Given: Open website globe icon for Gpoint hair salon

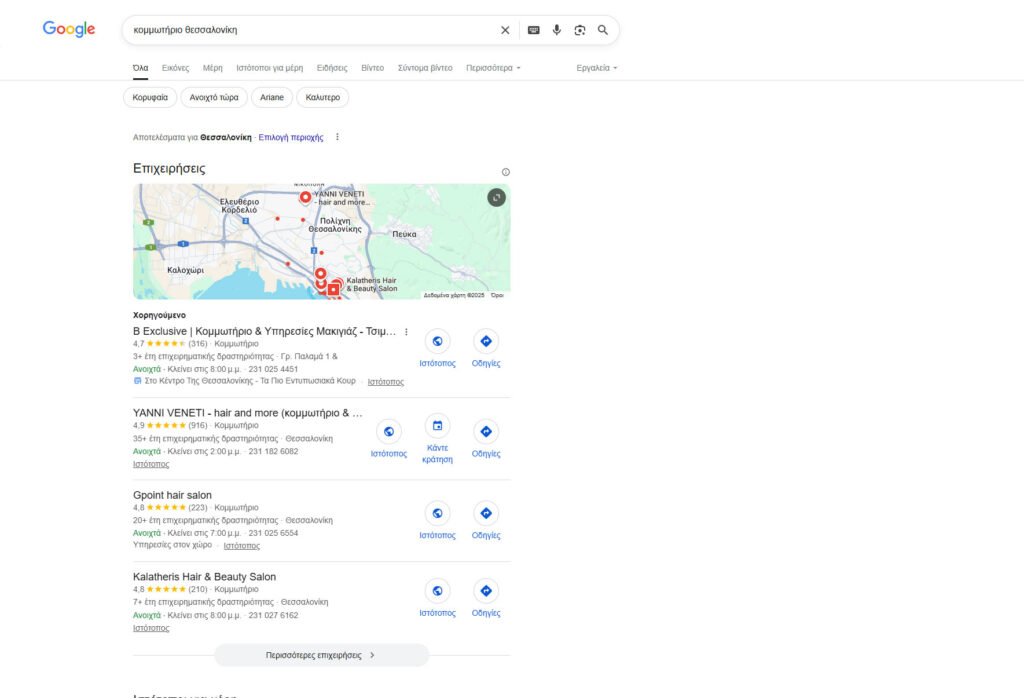Looking at the screenshot, I should coord(437,513).
